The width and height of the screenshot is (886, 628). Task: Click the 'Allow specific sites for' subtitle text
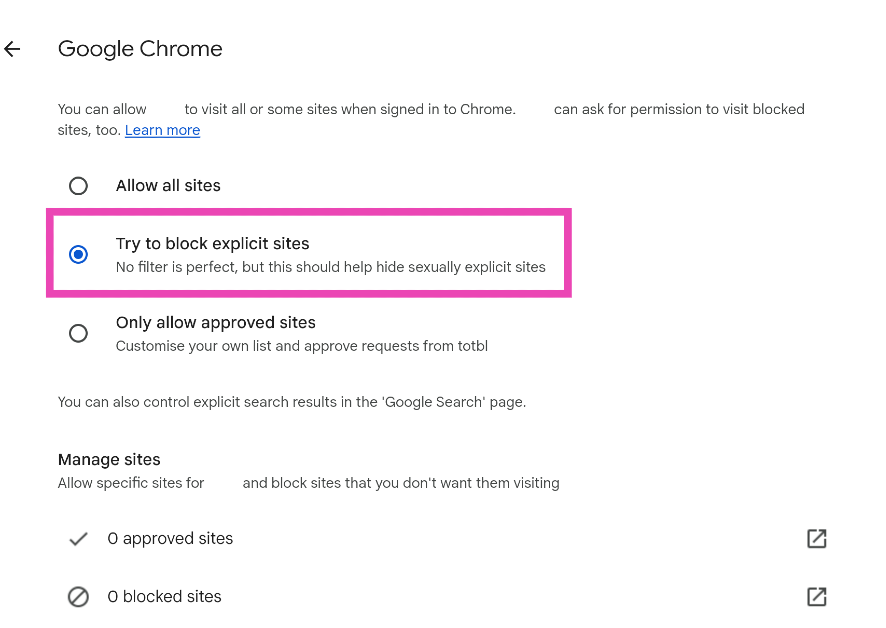coord(131,483)
